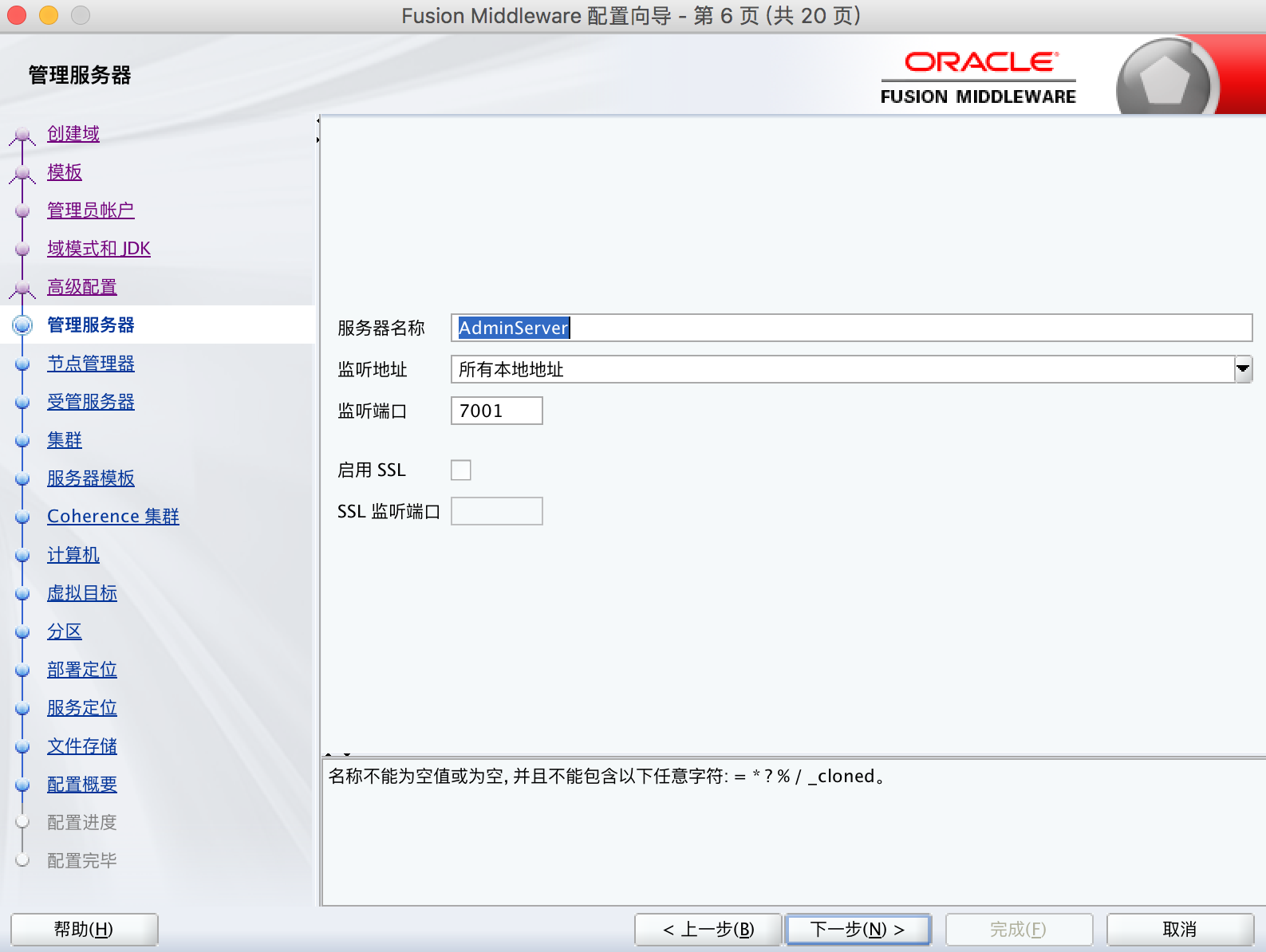Click the step bullet icon beside 计算机
Image resolution: width=1266 pixels, height=952 pixels.
tap(22, 556)
